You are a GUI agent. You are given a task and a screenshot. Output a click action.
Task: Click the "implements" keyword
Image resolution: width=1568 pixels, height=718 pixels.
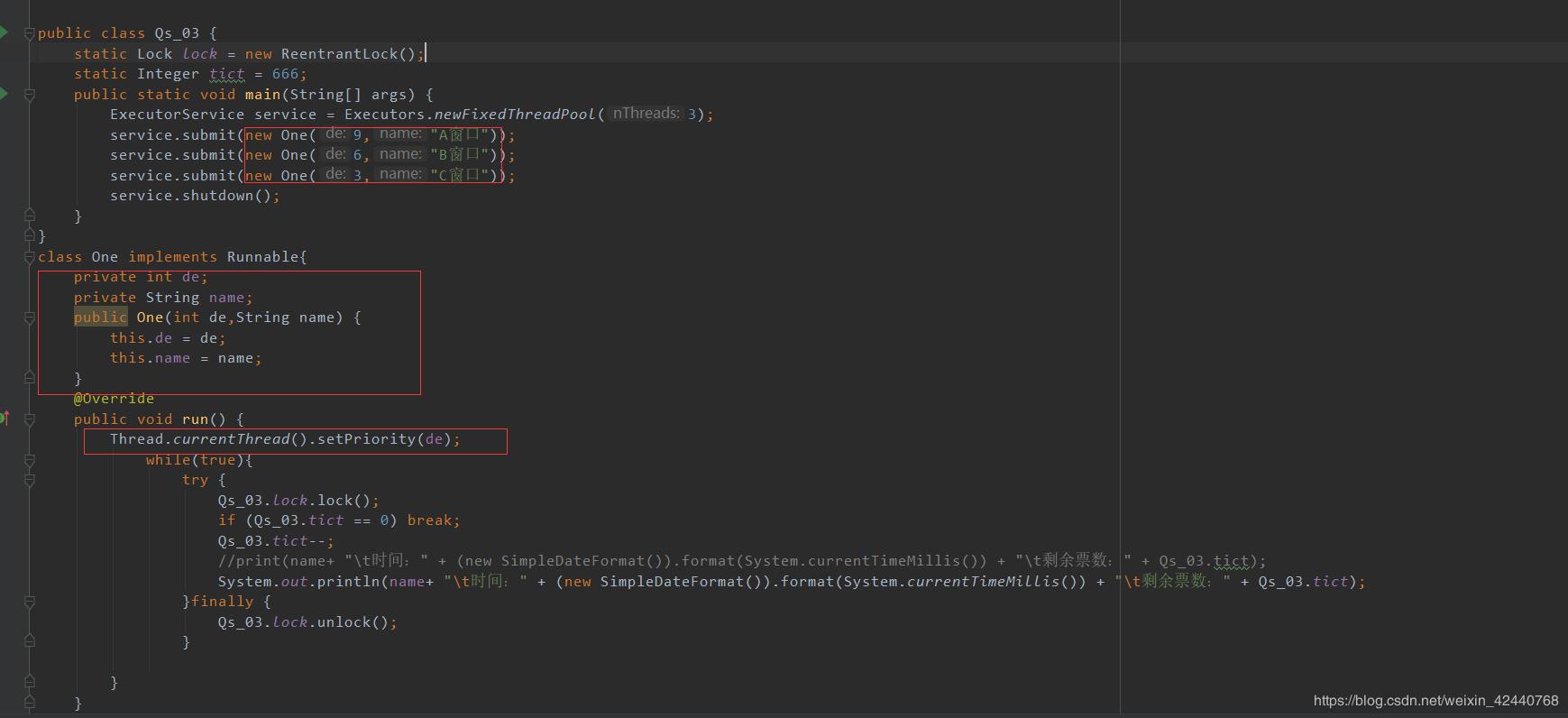pyautogui.click(x=172, y=257)
